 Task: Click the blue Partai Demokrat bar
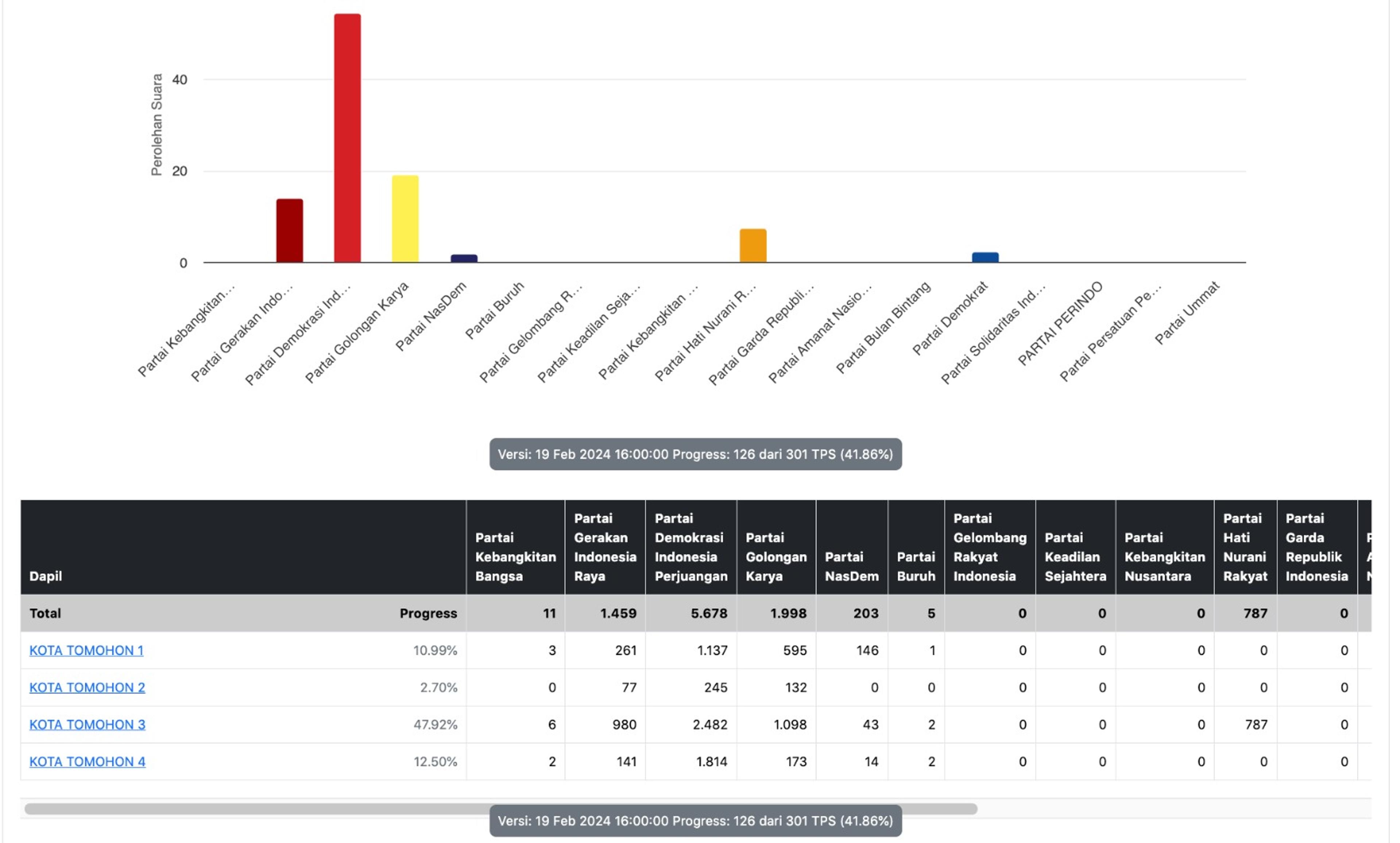tap(985, 257)
